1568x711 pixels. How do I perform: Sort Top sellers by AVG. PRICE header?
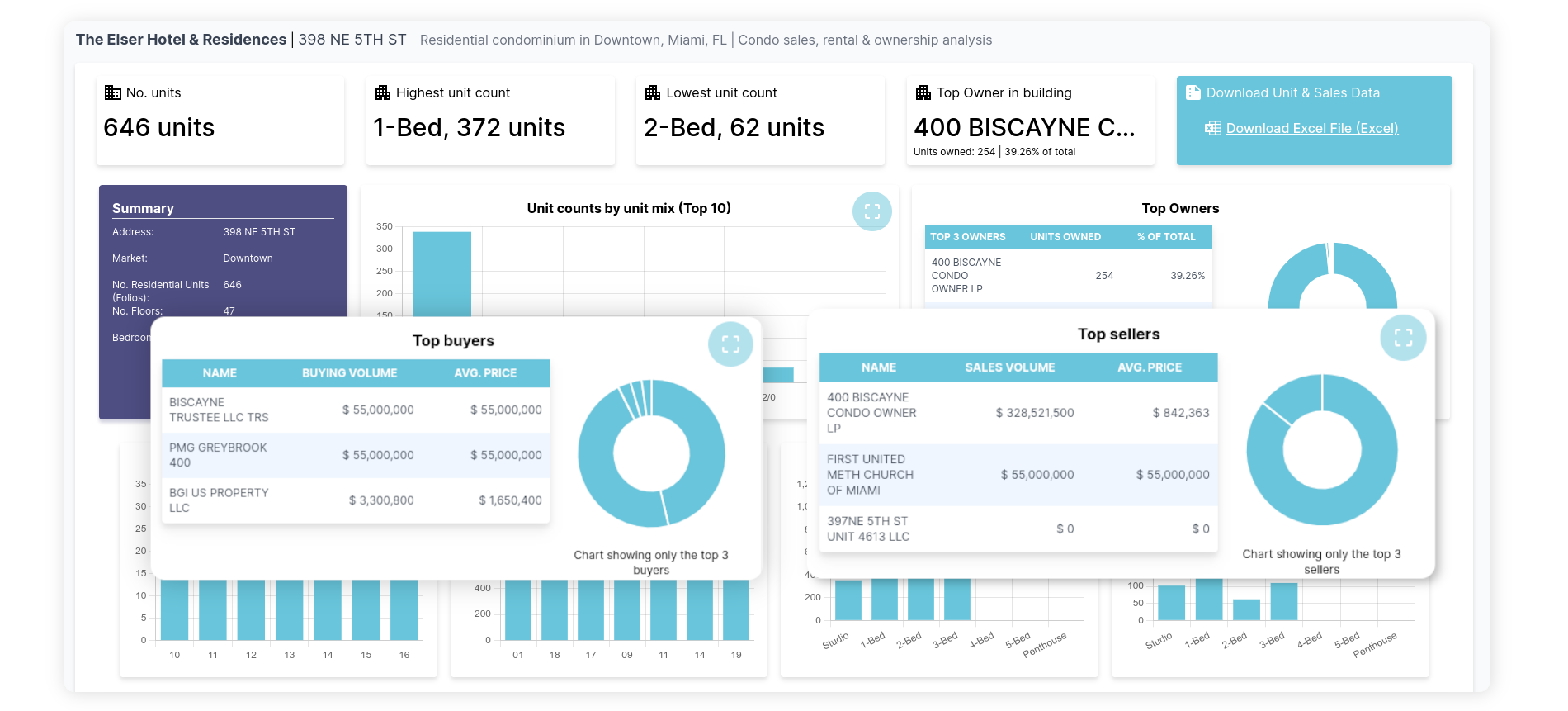click(1150, 367)
